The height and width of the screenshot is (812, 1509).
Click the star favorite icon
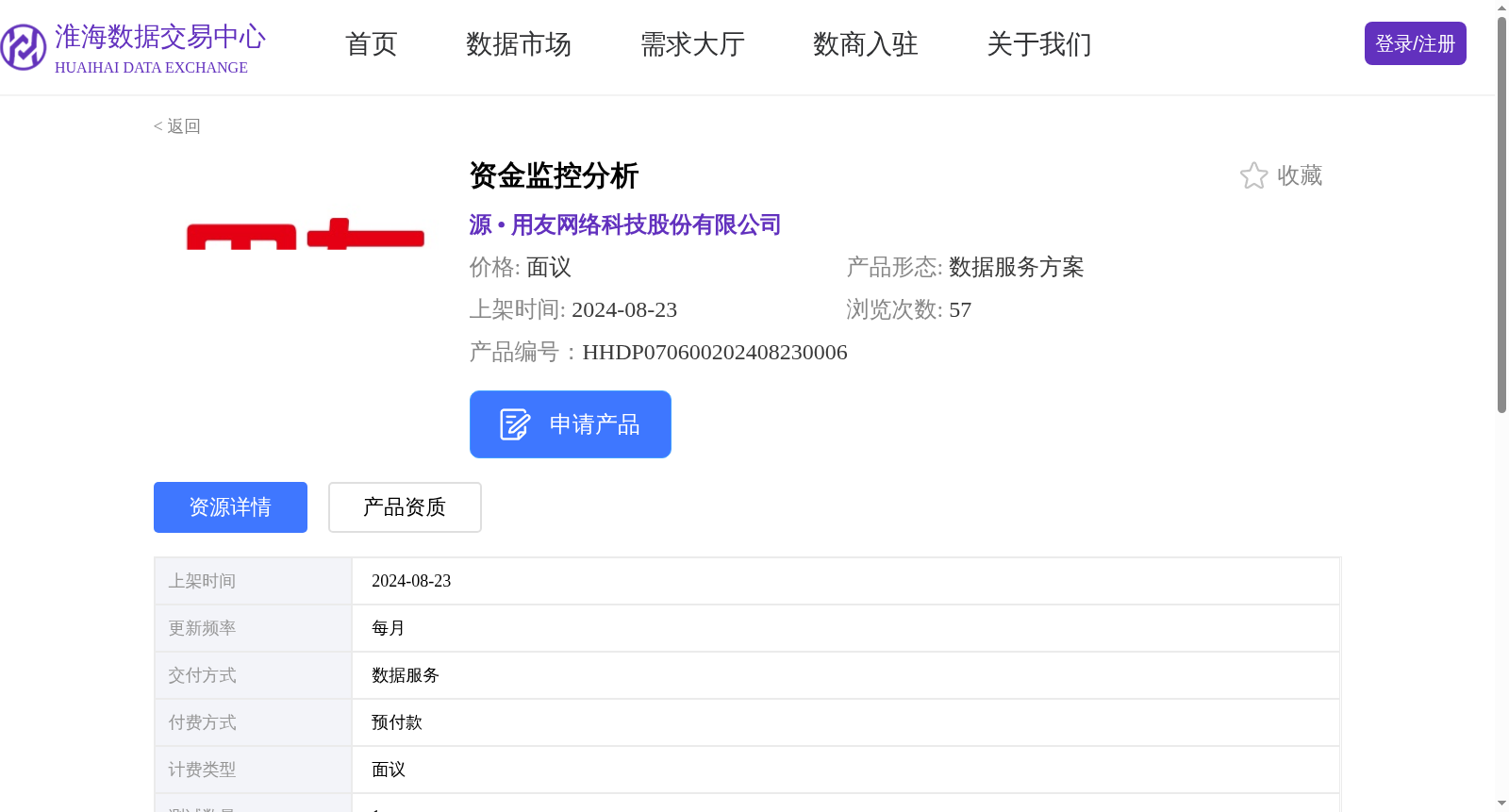(1253, 175)
